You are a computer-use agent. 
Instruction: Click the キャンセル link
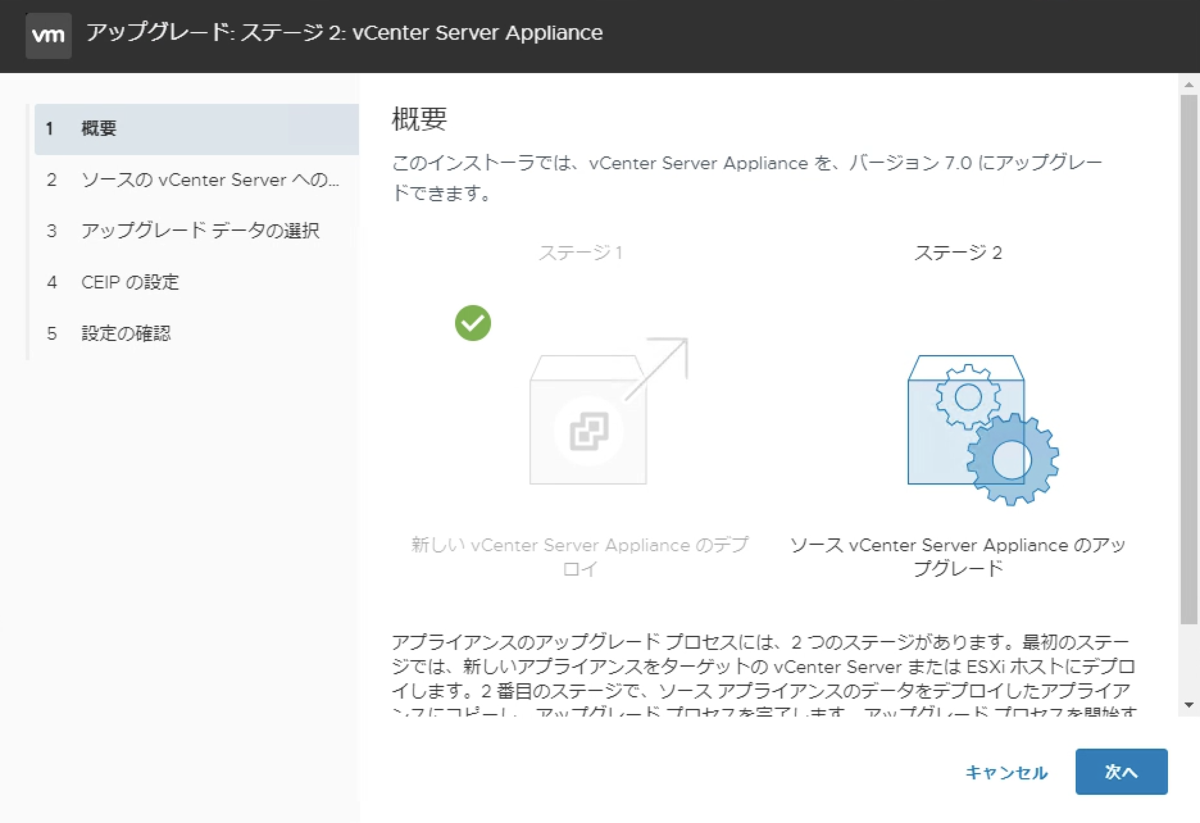pos(1006,772)
